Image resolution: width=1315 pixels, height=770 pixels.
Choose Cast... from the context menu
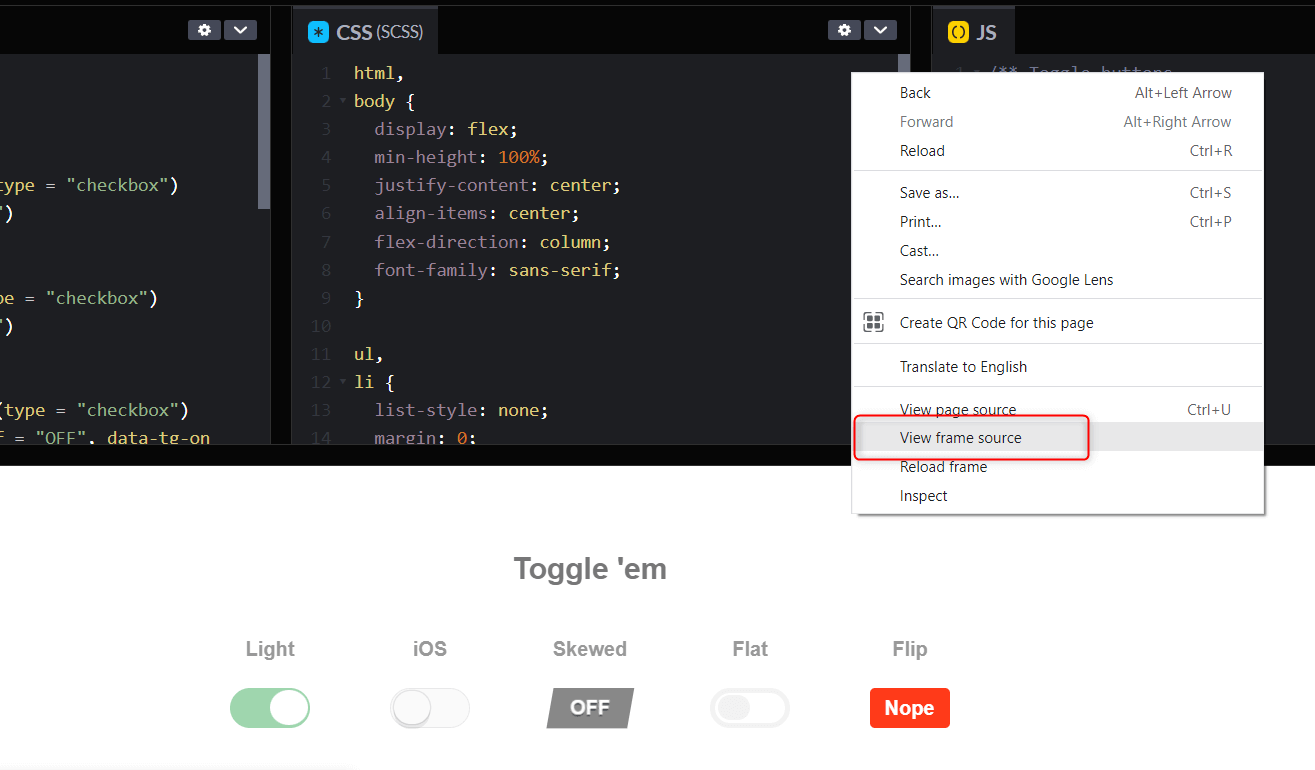[x=1058, y=251]
